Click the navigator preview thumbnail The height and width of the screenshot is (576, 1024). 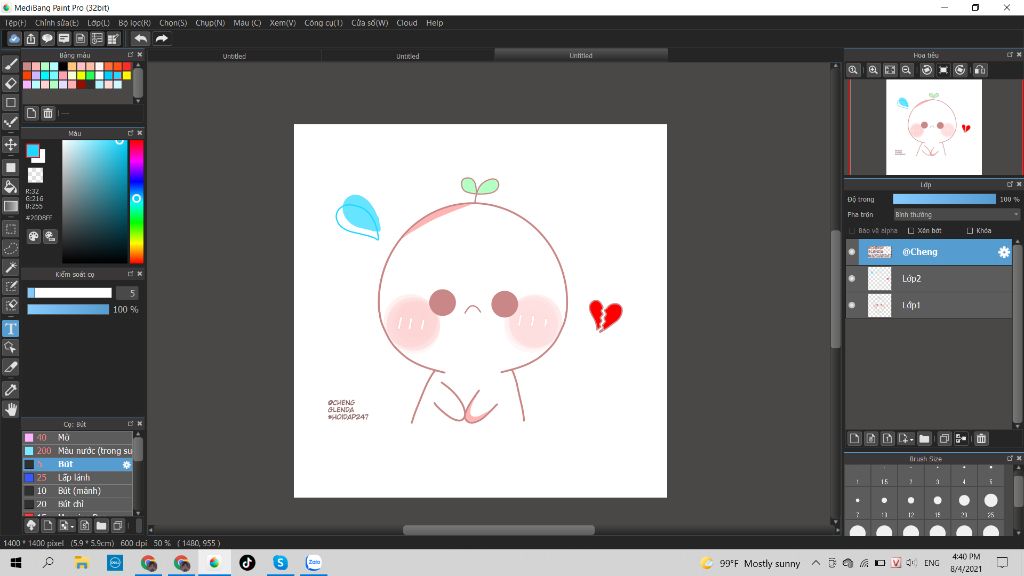click(x=934, y=127)
